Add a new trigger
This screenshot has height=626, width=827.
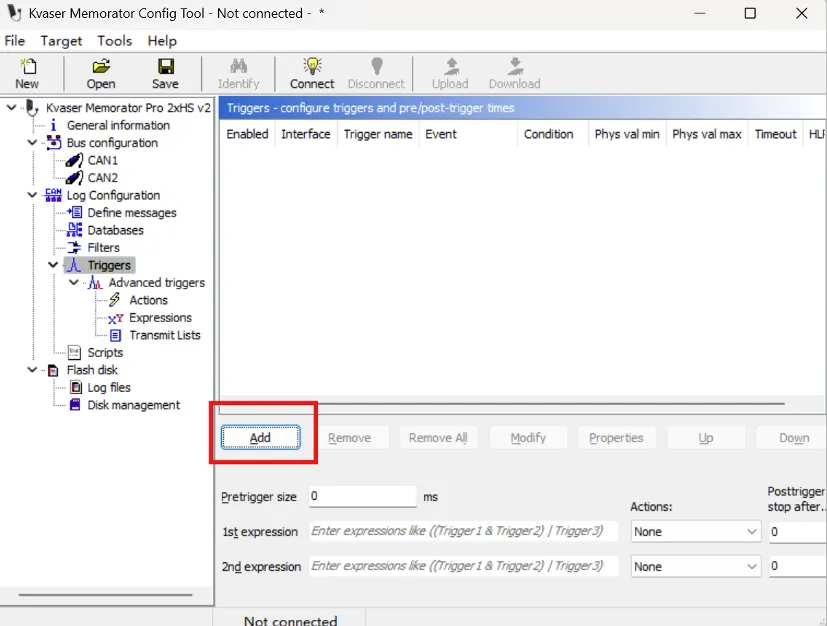coord(261,438)
